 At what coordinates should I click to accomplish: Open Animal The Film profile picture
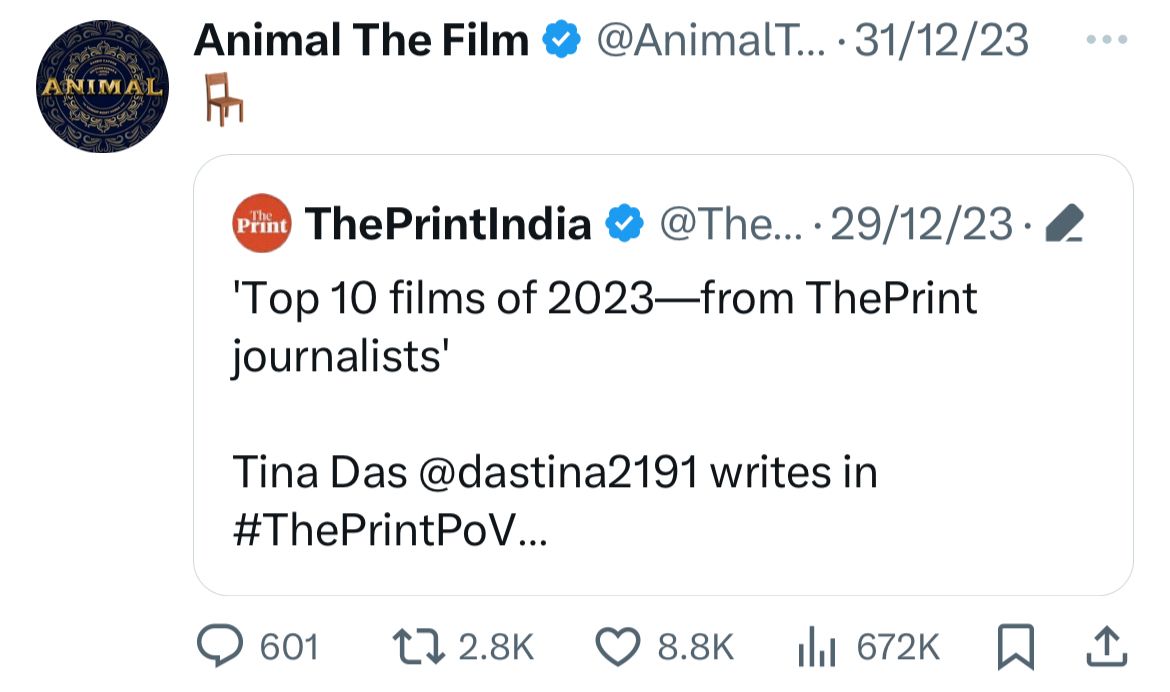click(x=101, y=86)
